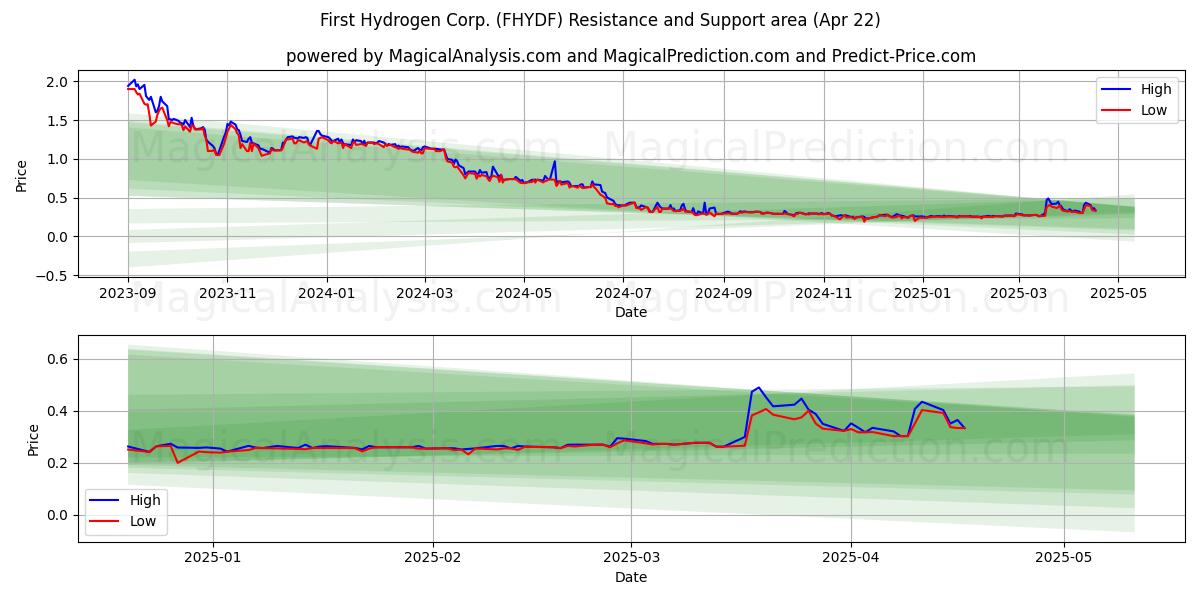Screen dimensions: 1200x600
Task: Click the blue High line swatch in bottom legend
Action: (x=106, y=501)
